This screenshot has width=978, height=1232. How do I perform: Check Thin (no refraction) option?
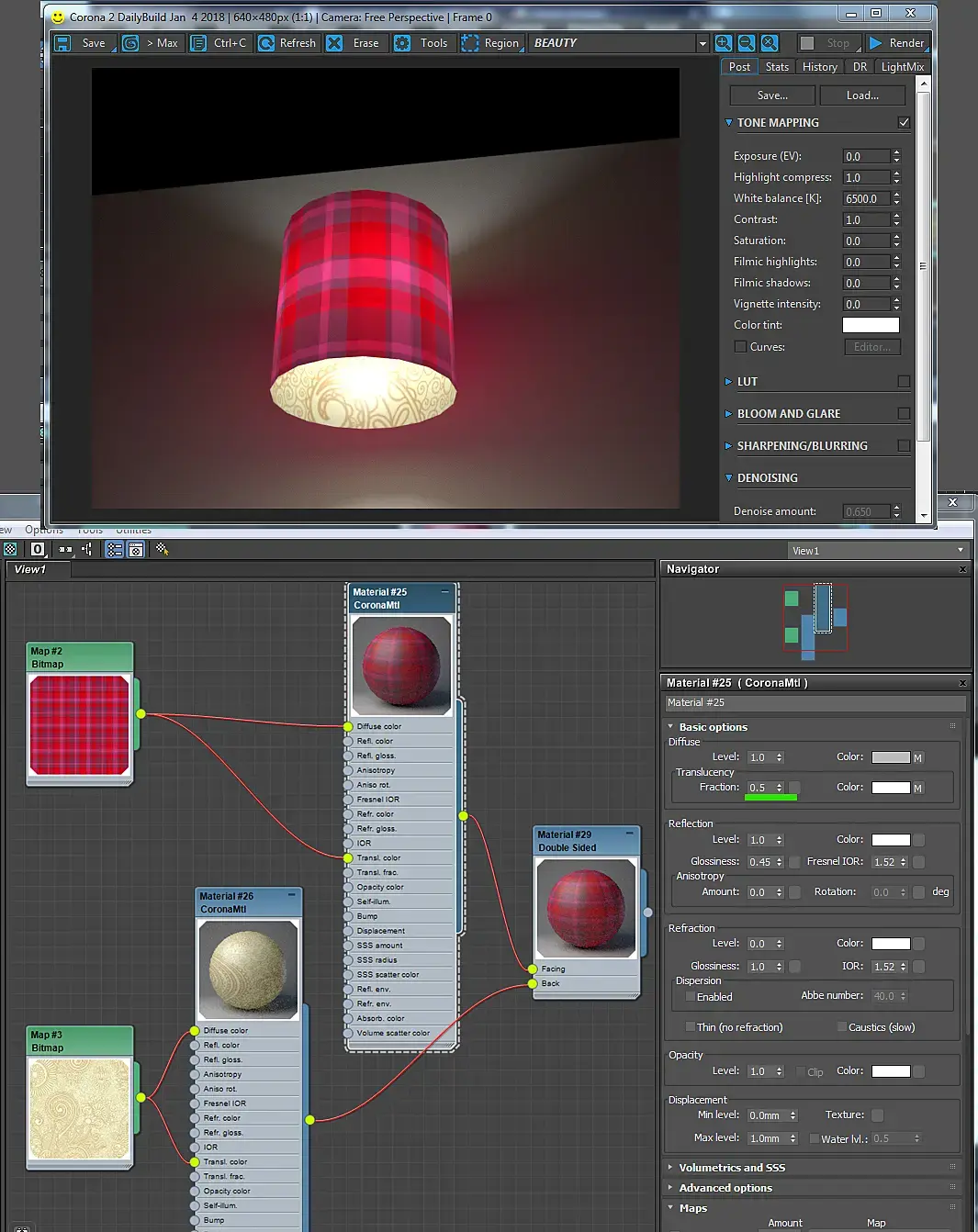point(691,1026)
